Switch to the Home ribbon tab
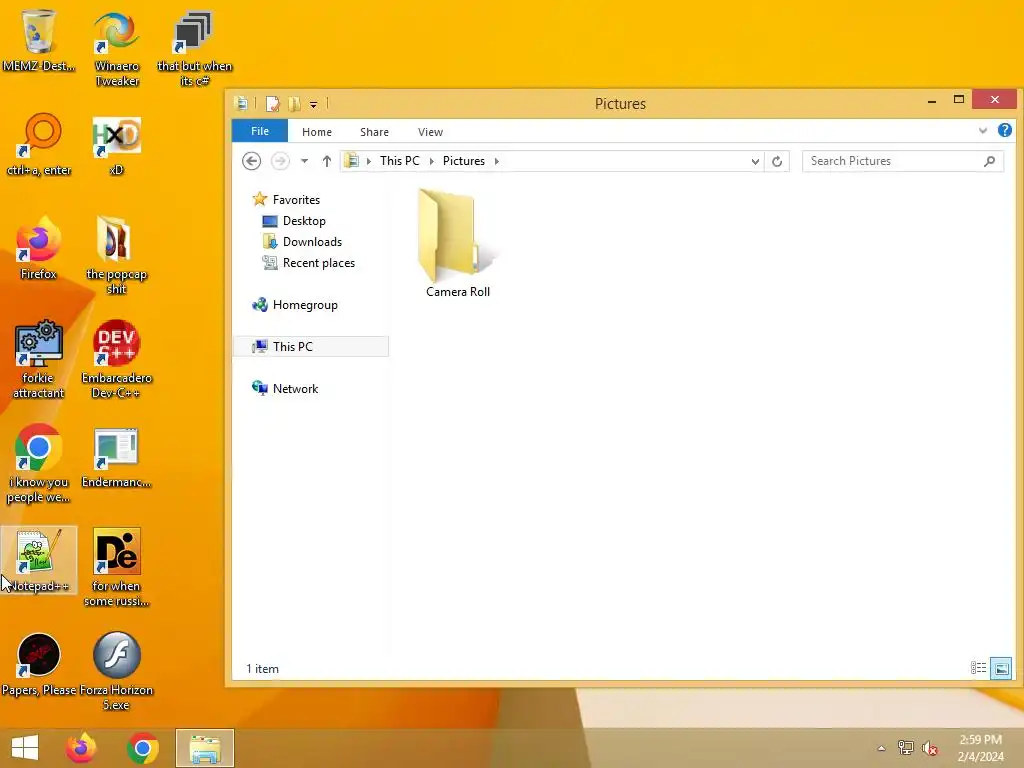Image resolution: width=1024 pixels, height=768 pixels. (x=317, y=132)
